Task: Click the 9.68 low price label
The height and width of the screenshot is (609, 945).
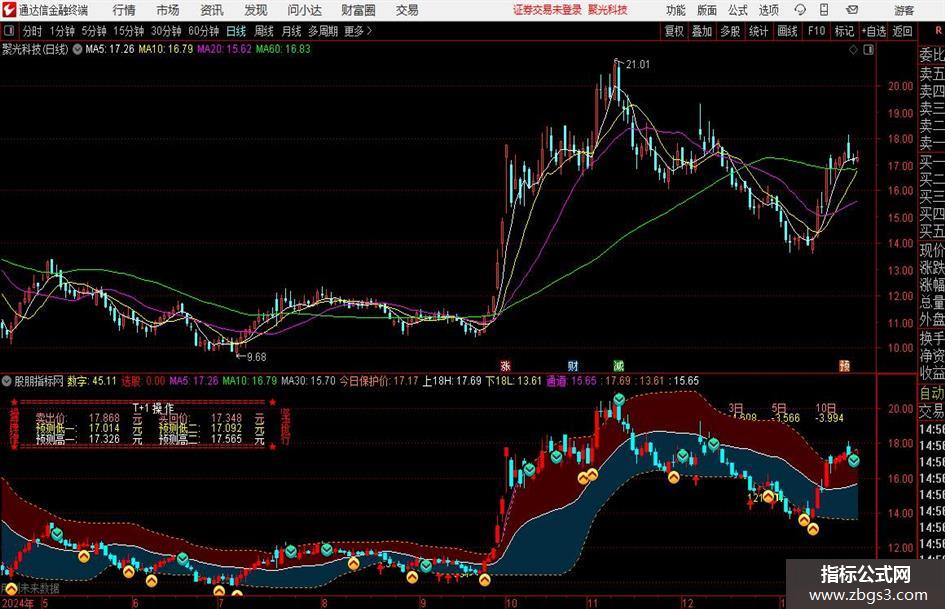Action: pos(257,357)
